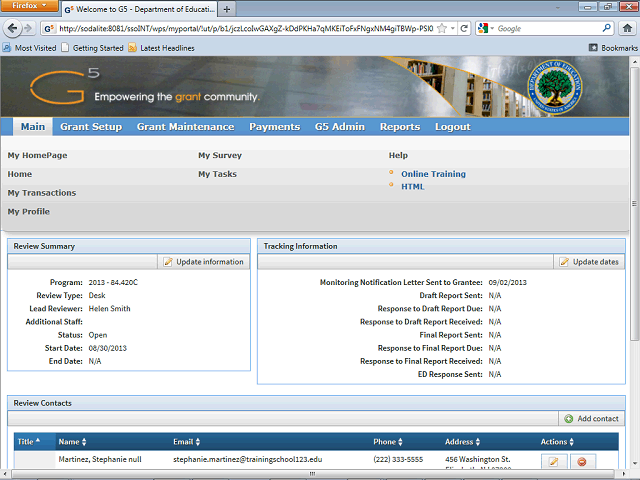Sort contacts by Email column
This screenshot has height=480, width=640.
coord(187,442)
